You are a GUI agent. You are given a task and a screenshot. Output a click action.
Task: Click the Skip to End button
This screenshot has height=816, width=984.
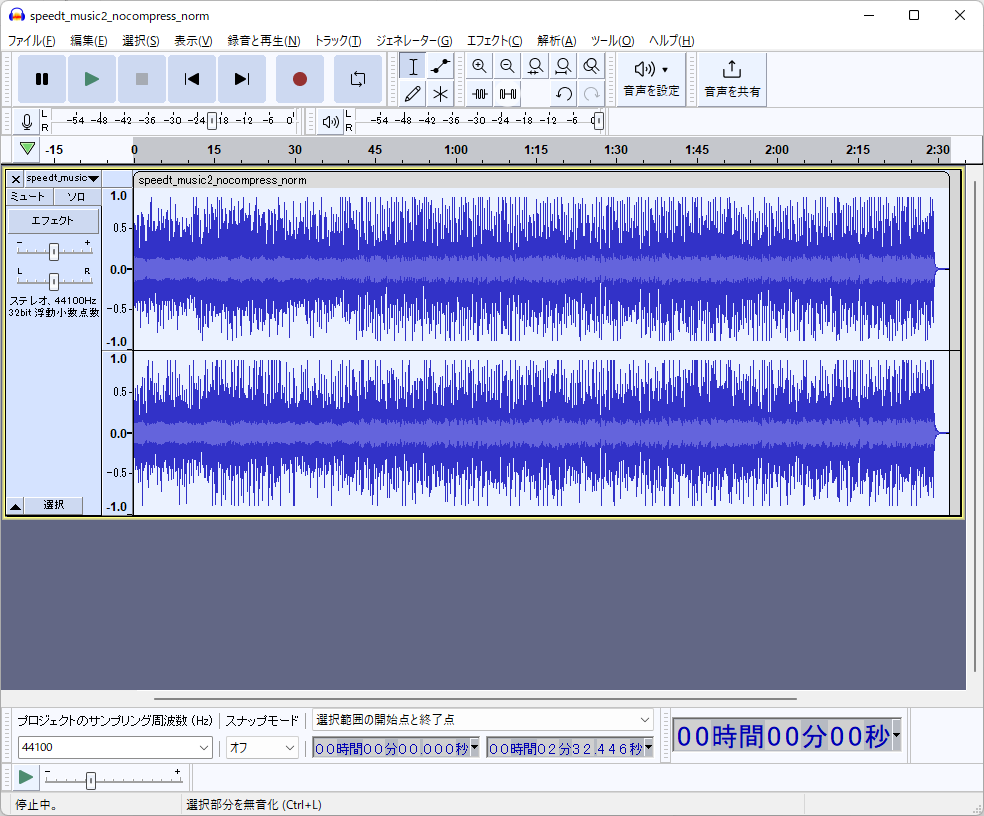tap(241, 79)
